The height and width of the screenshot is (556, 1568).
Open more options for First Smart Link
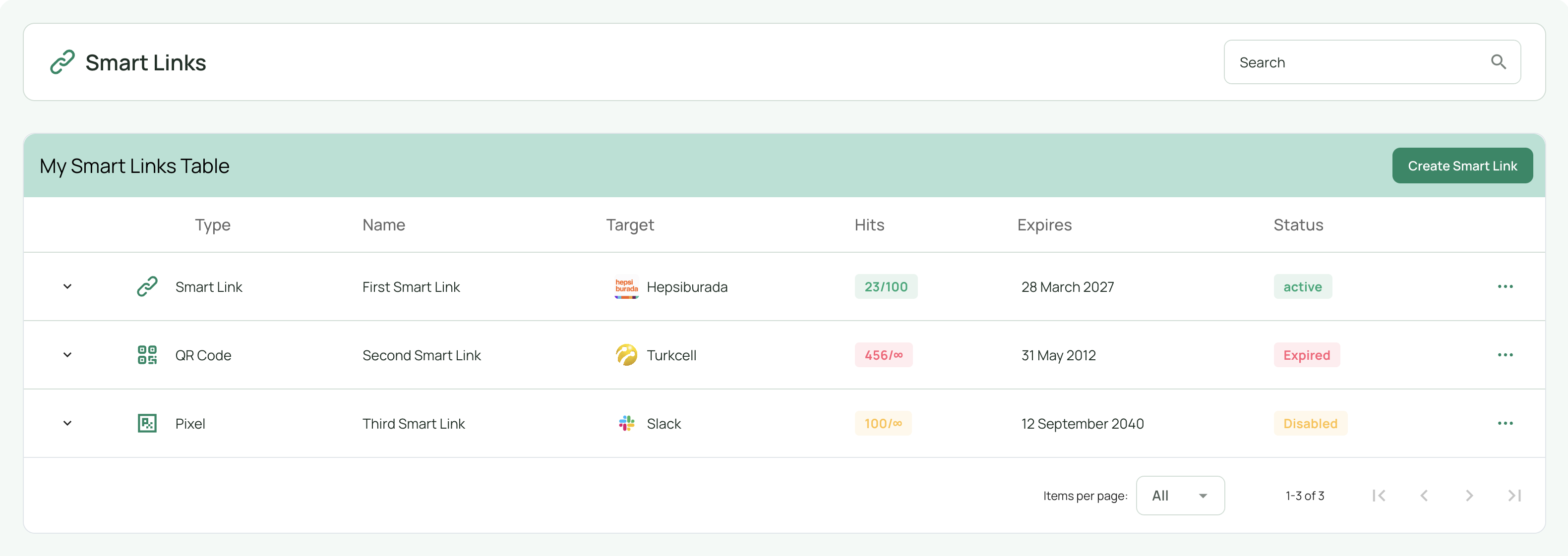pyautogui.click(x=1505, y=286)
